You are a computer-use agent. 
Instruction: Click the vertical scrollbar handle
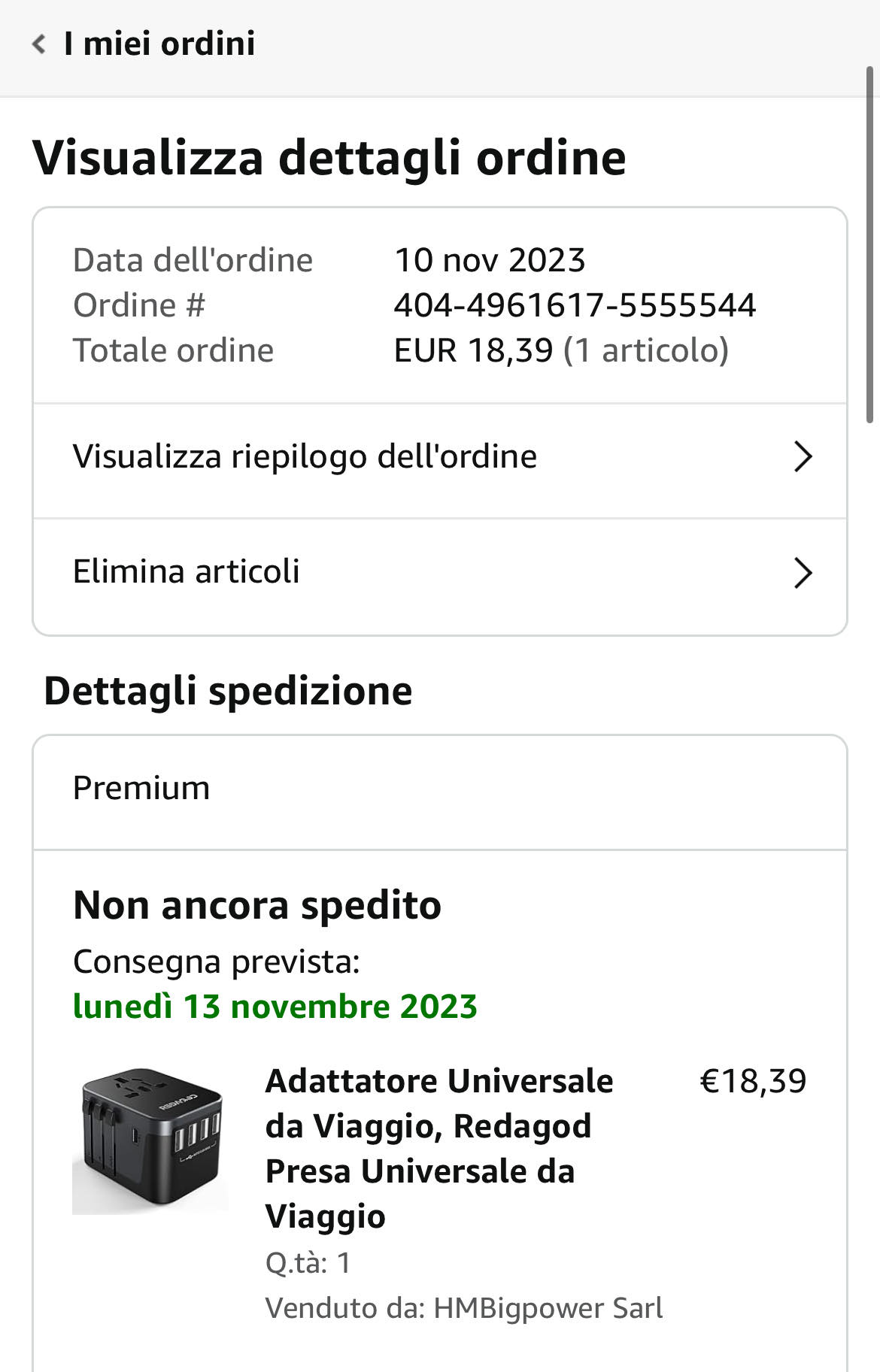click(x=870, y=245)
